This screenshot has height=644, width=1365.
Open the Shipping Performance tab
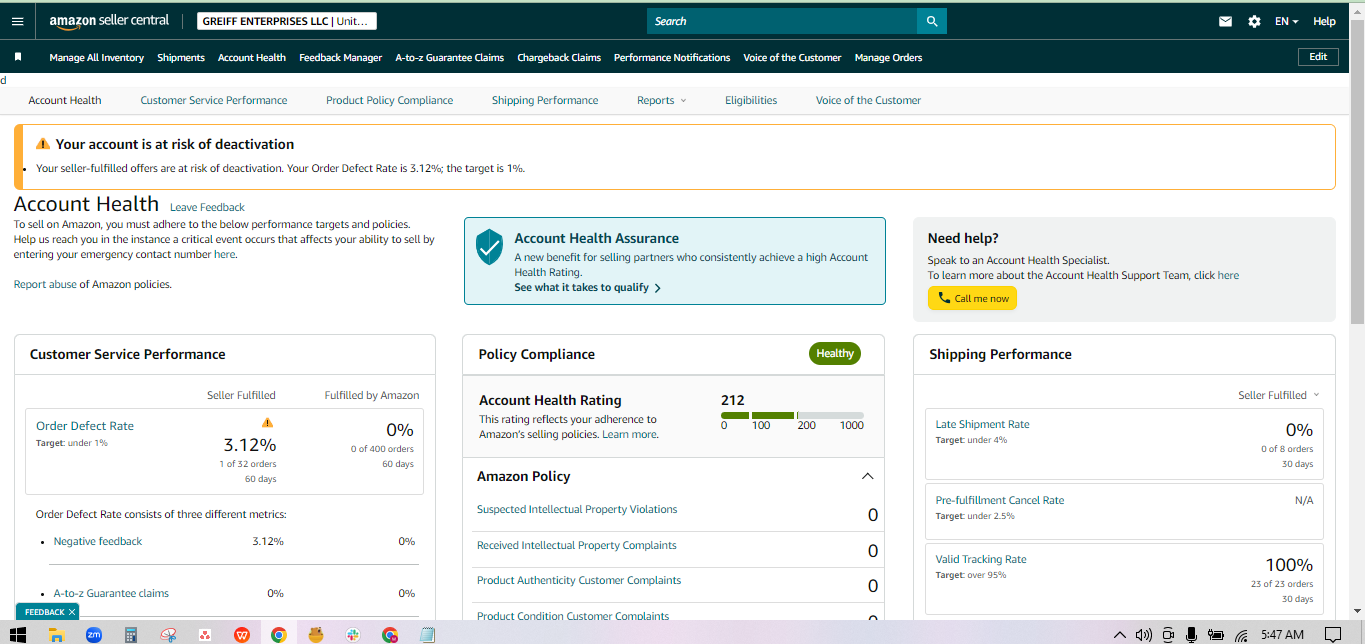(545, 100)
